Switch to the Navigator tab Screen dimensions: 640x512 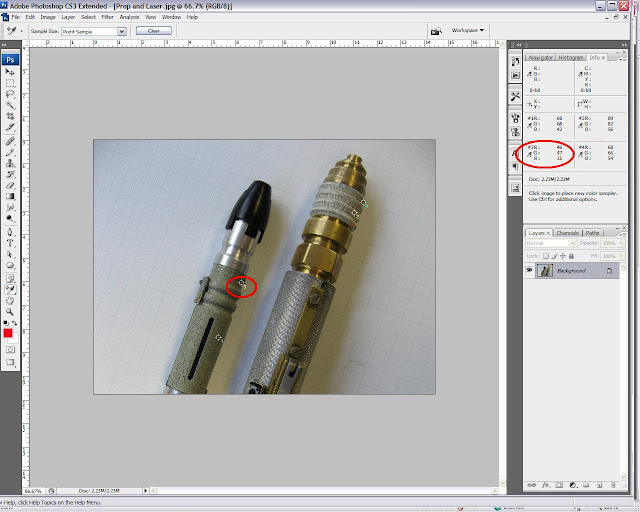click(x=540, y=58)
